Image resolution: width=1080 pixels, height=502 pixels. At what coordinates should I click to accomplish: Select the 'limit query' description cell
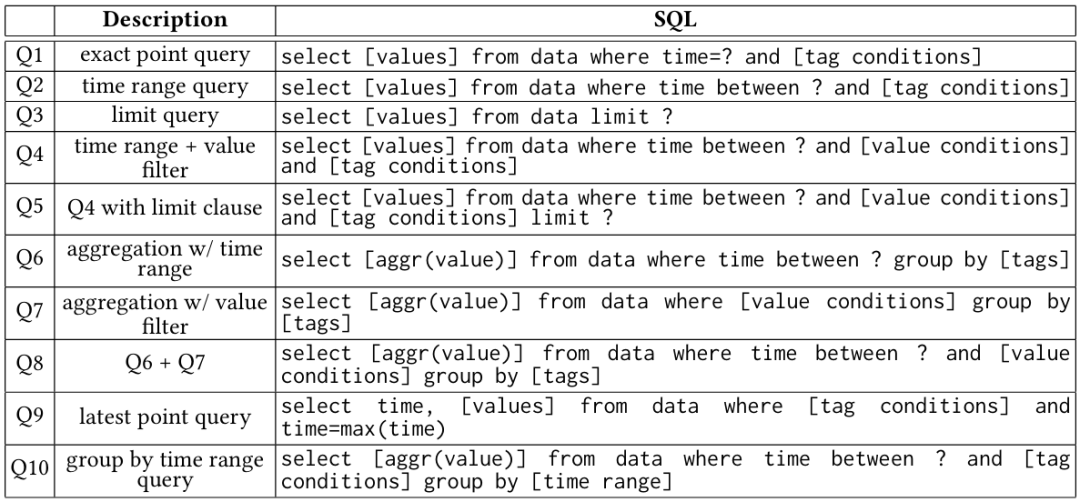[x=165, y=116]
